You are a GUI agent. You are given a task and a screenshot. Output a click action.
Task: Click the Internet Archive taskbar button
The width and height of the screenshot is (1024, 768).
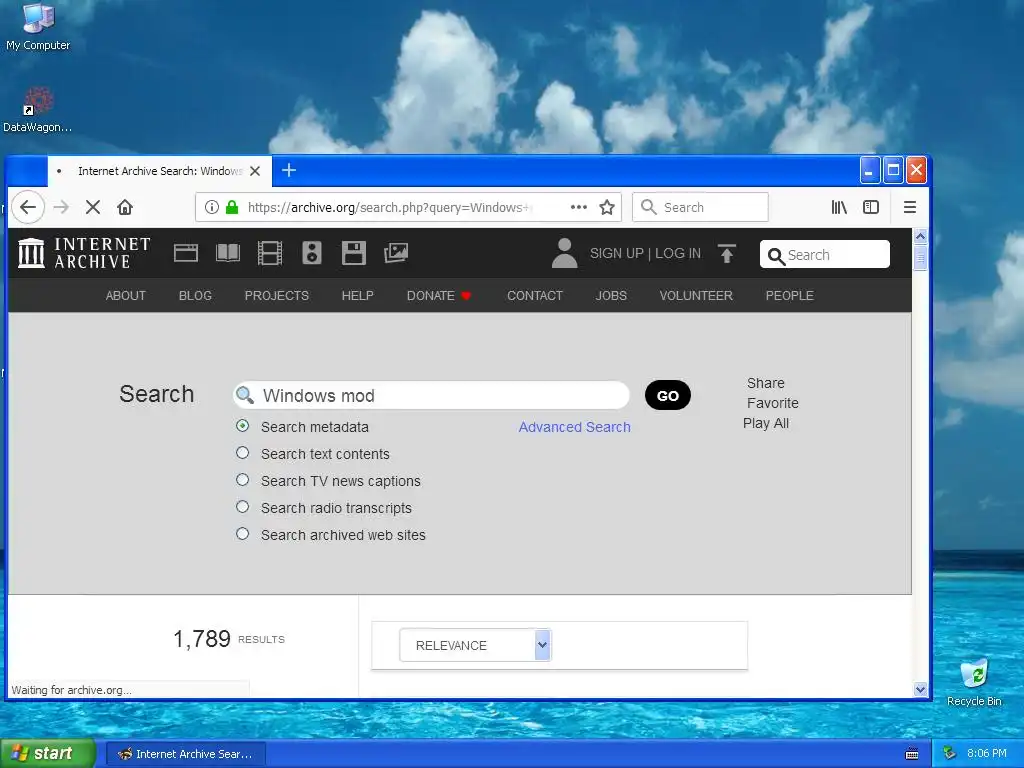pos(185,754)
